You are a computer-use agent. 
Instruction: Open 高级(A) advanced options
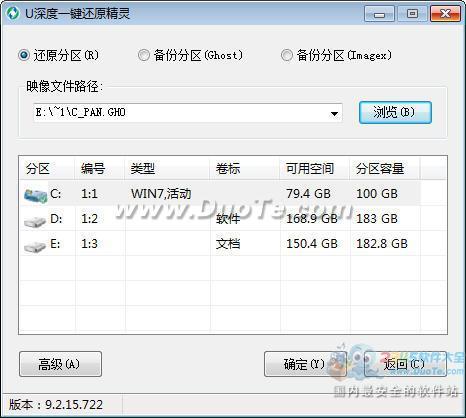pos(60,364)
